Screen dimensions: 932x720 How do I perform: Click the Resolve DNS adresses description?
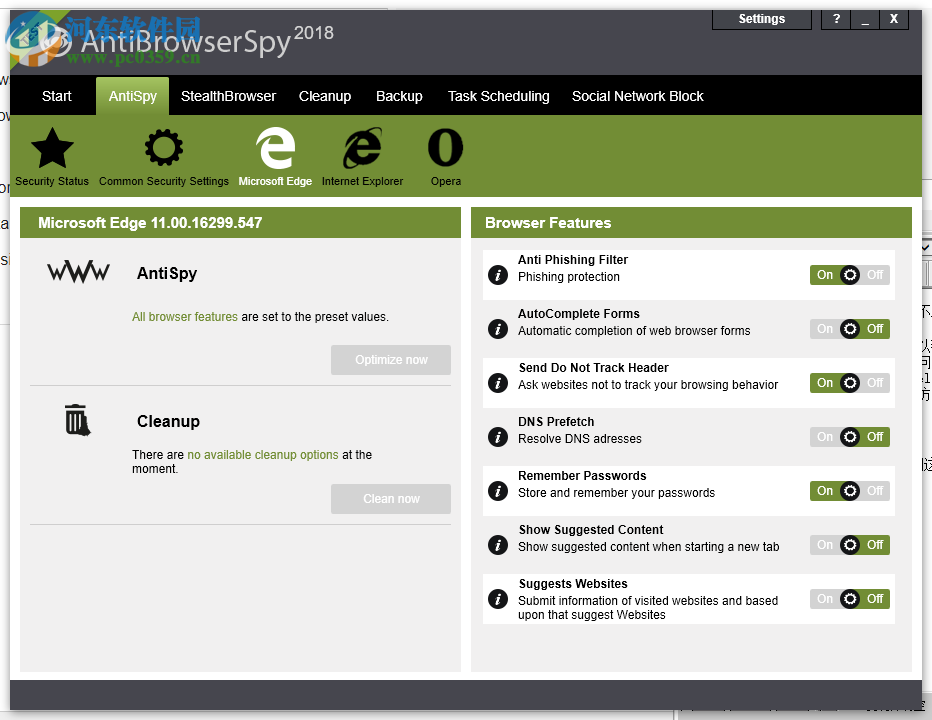pos(580,439)
